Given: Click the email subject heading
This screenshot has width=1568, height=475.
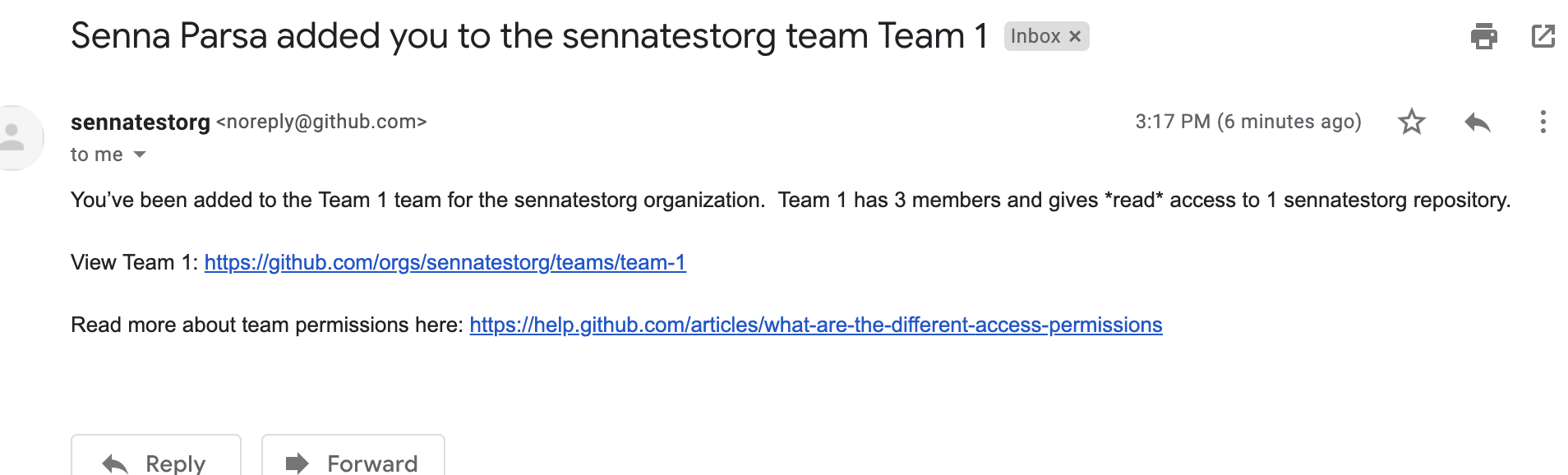Looking at the screenshot, I should coord(529,36).
